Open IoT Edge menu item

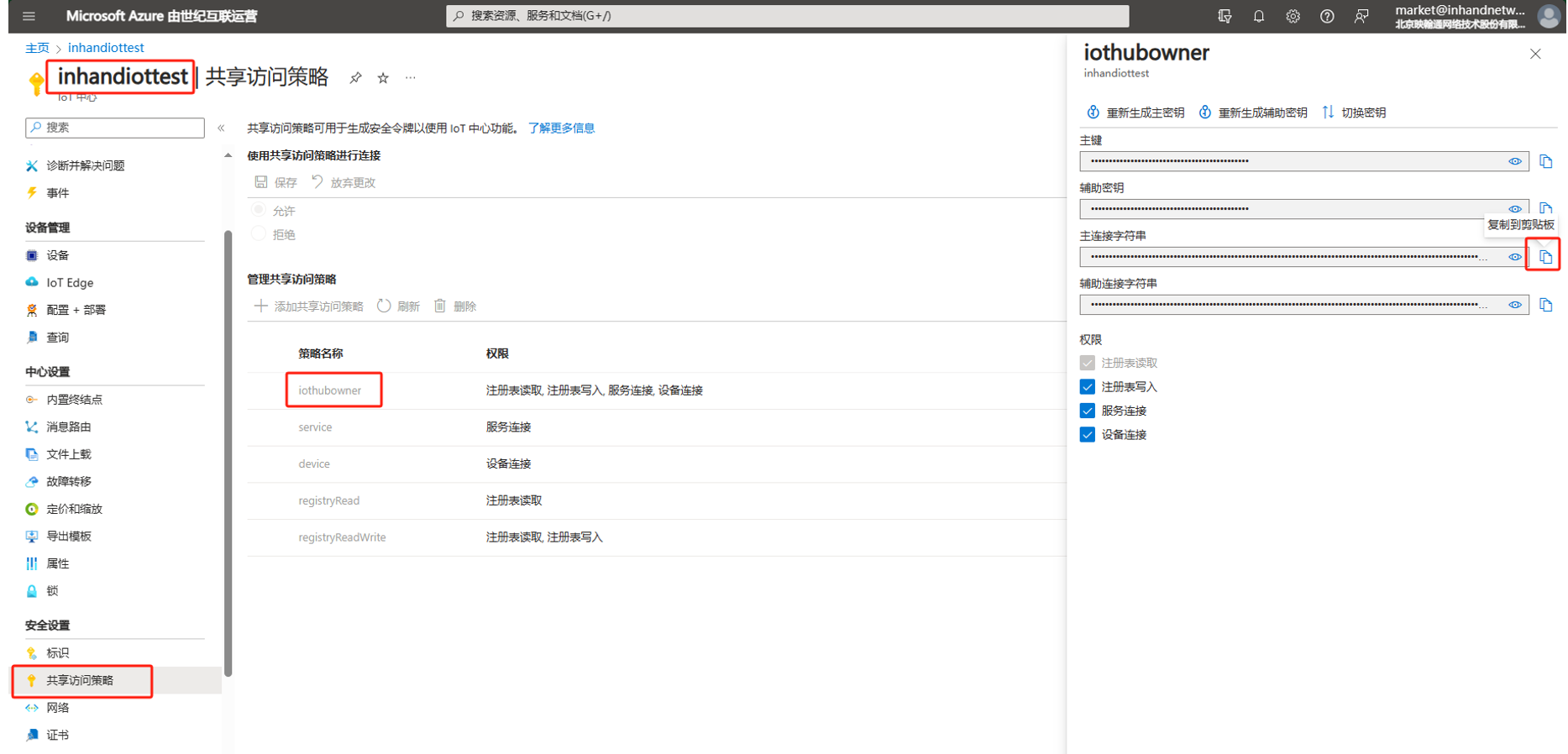coord(60,283)
